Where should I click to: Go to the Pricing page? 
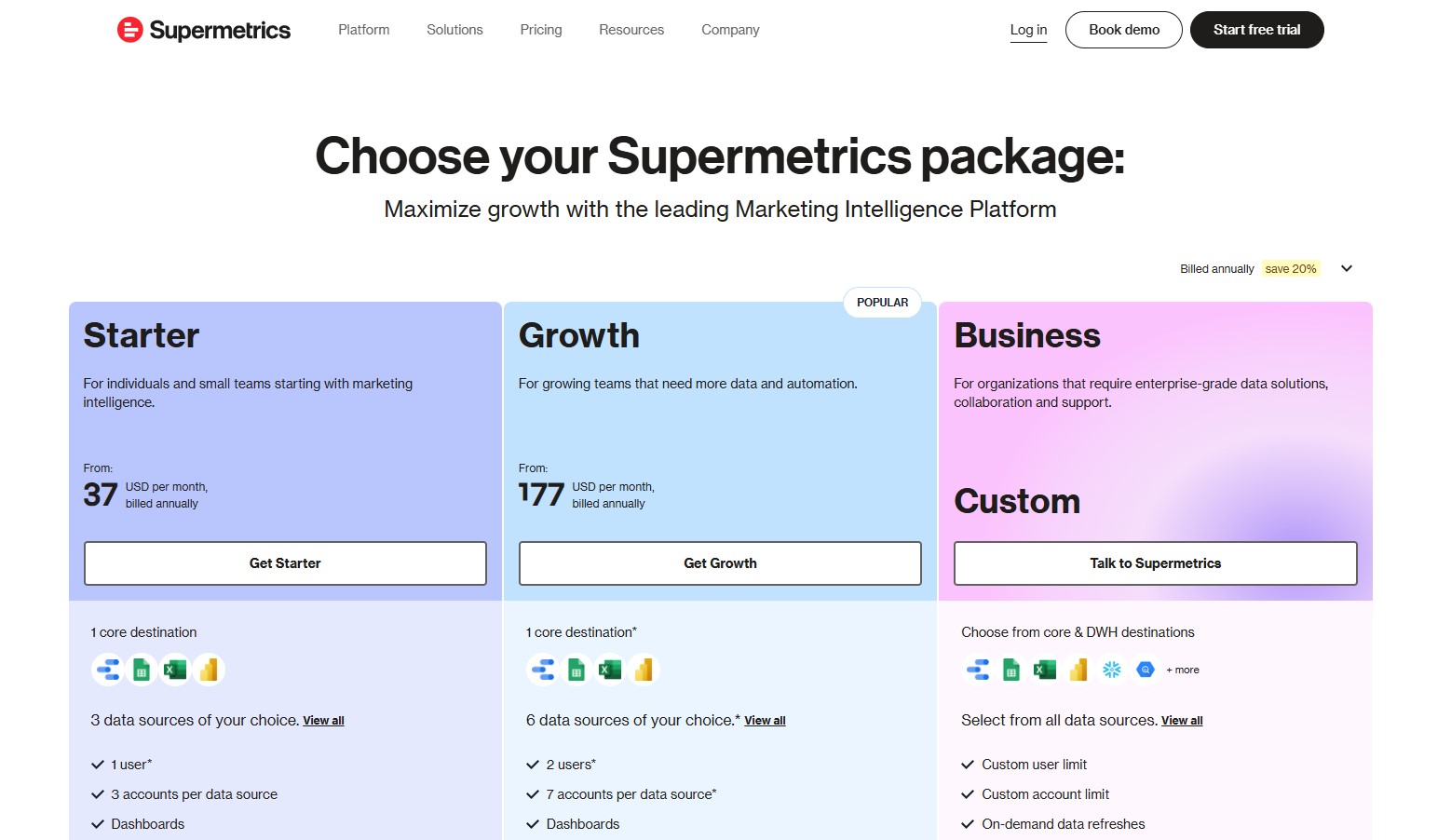click(541, 30)
